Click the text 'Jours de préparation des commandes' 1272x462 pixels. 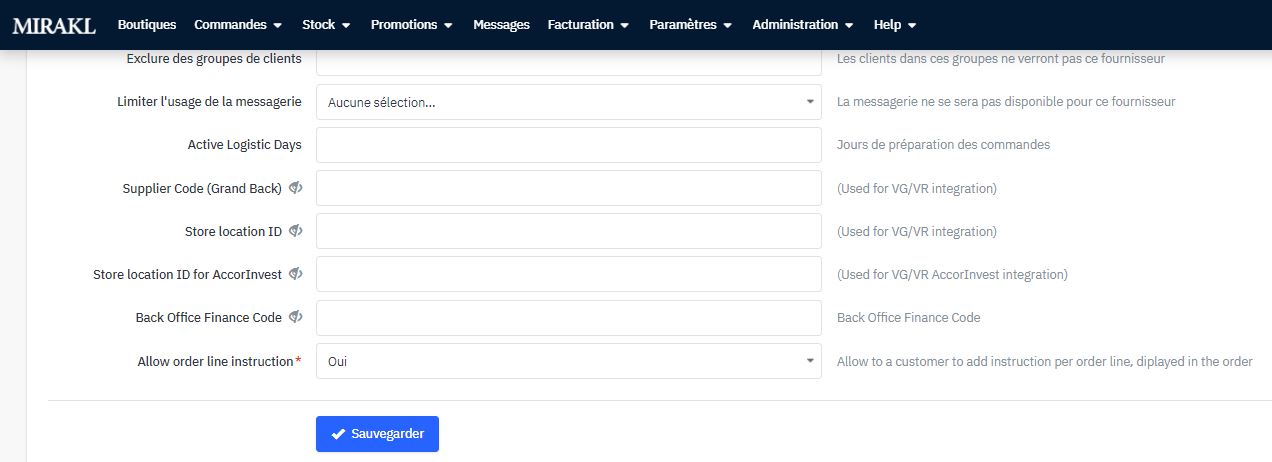point(943,145)
